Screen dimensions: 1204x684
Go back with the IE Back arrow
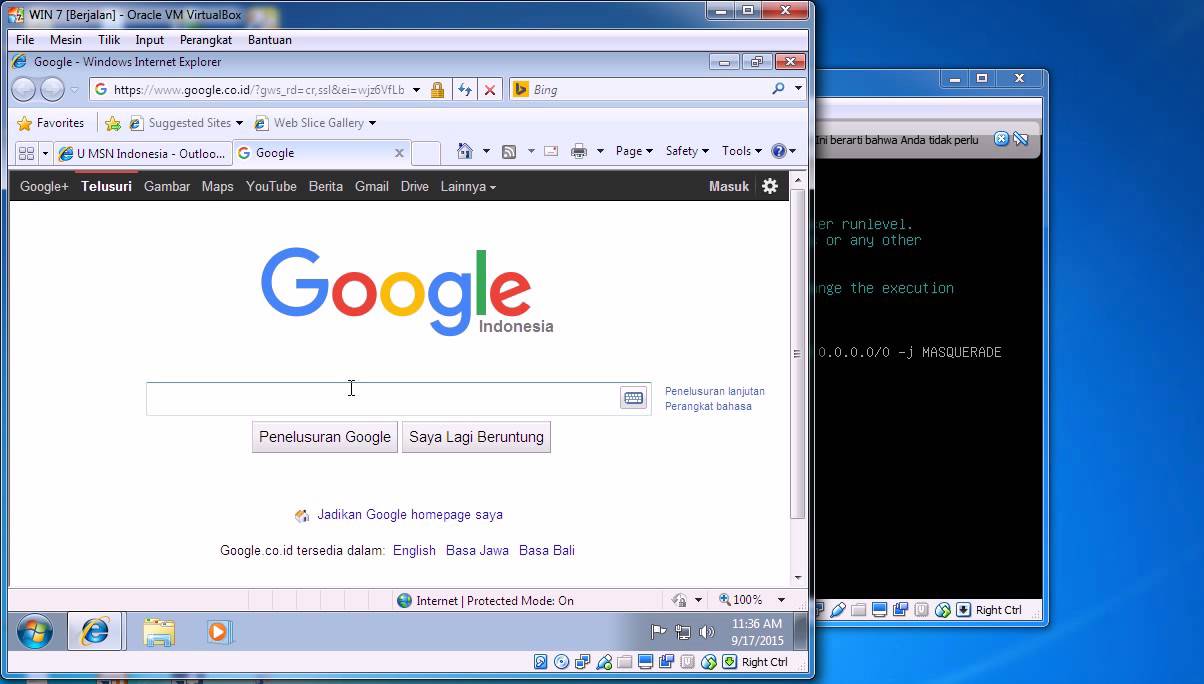point(23,90)
